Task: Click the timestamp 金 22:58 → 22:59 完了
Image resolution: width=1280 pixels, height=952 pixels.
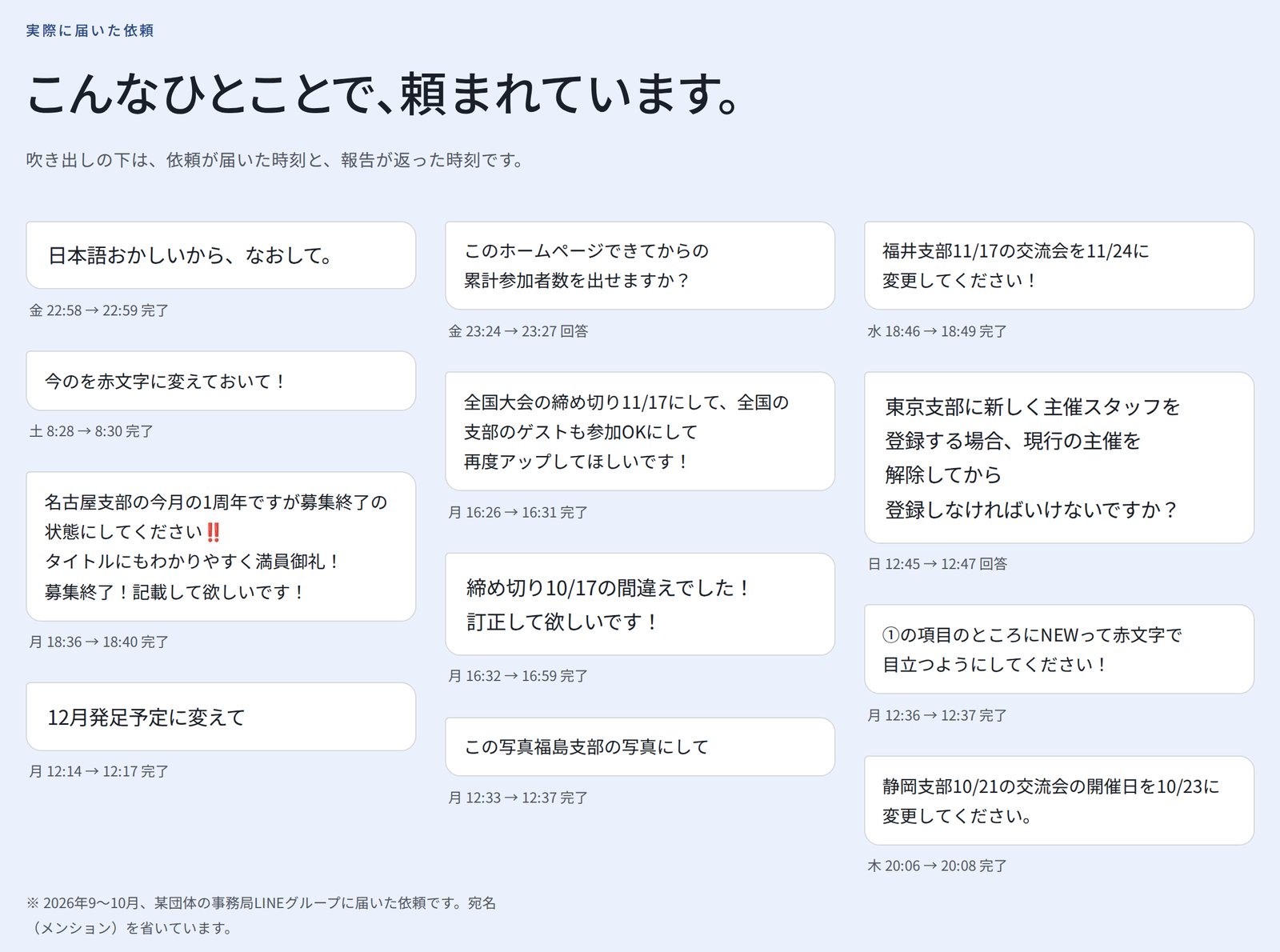Action: coord(99,310)
